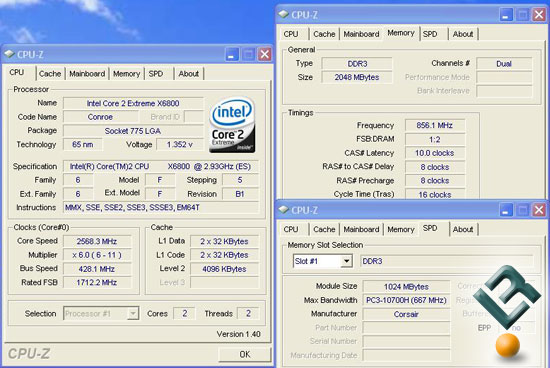Select CPU tab in the Memory window
The image size is (550, 368).
[291, 34]
